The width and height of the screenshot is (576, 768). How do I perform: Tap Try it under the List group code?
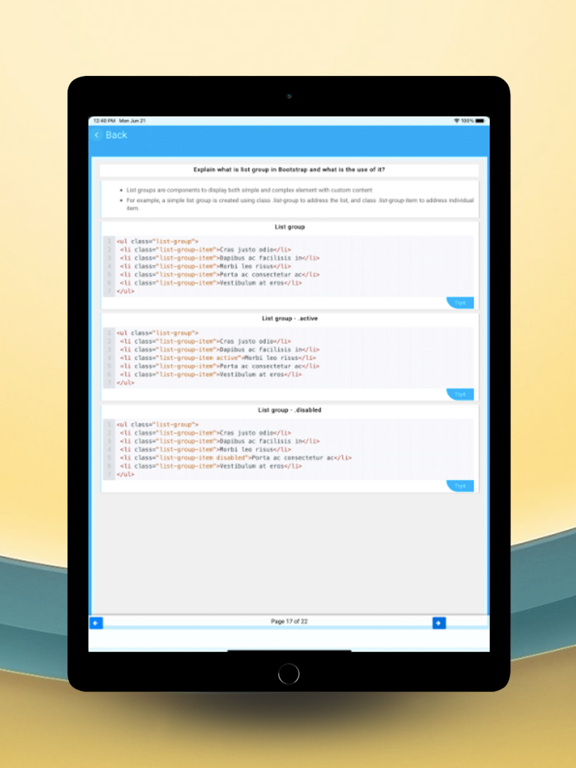pyautogui.click(x=460, y=303)
